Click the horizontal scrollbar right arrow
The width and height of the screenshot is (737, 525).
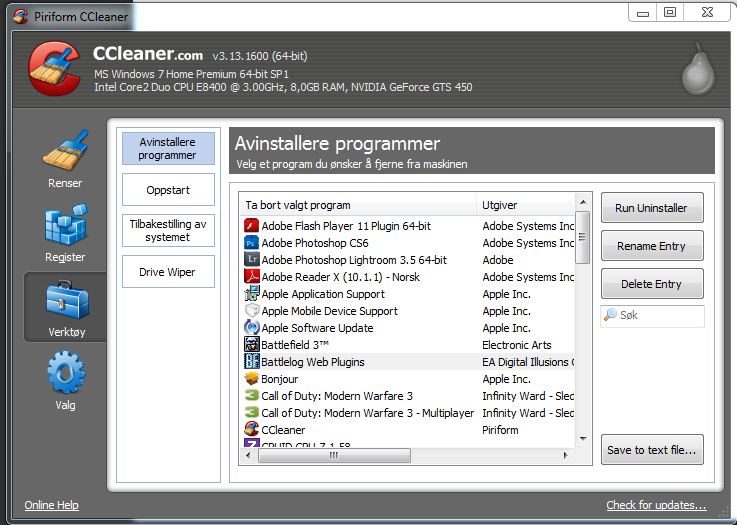(x=565, y=455)
